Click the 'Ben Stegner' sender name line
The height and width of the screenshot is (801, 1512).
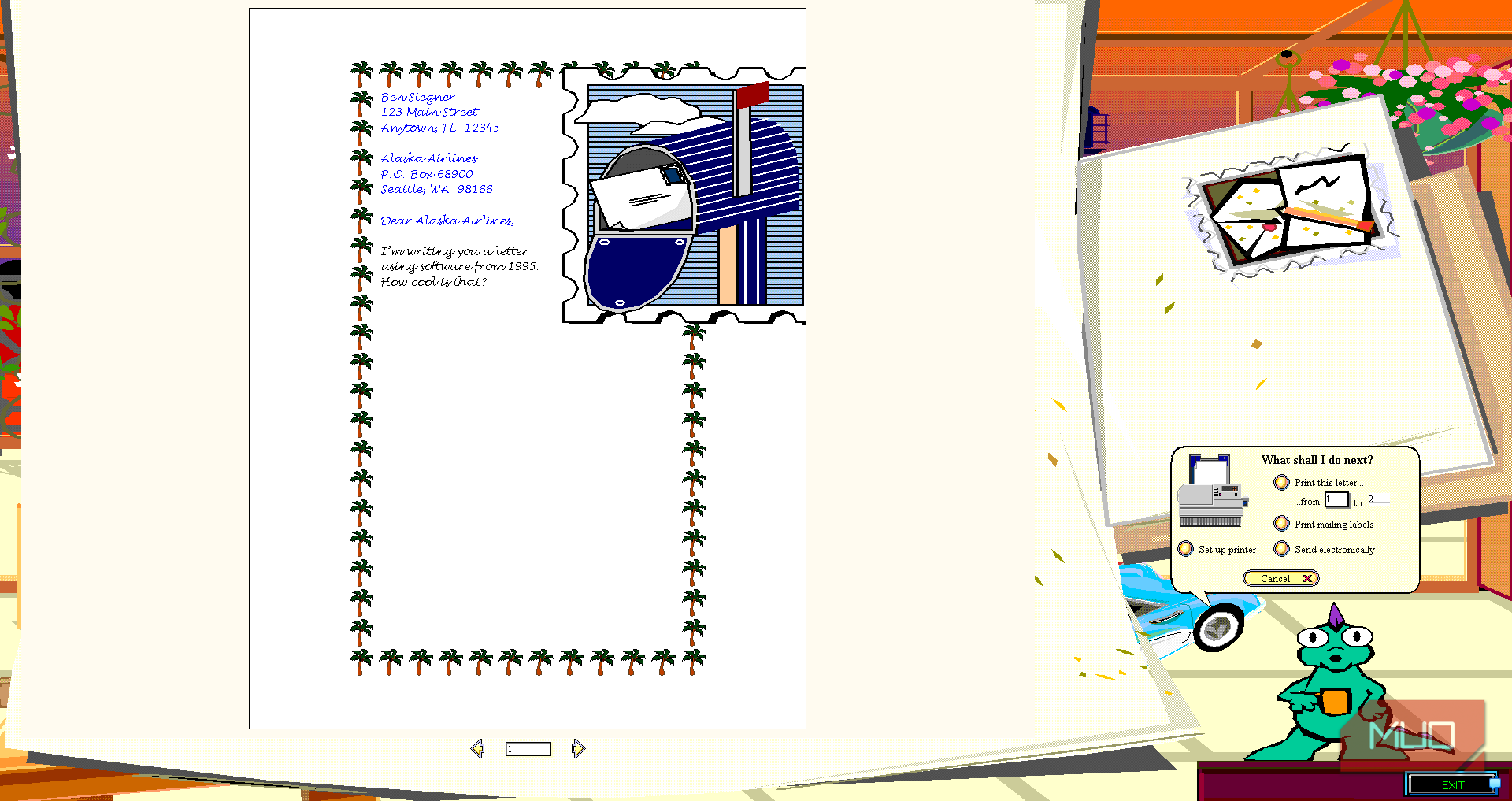coord(417,98)
